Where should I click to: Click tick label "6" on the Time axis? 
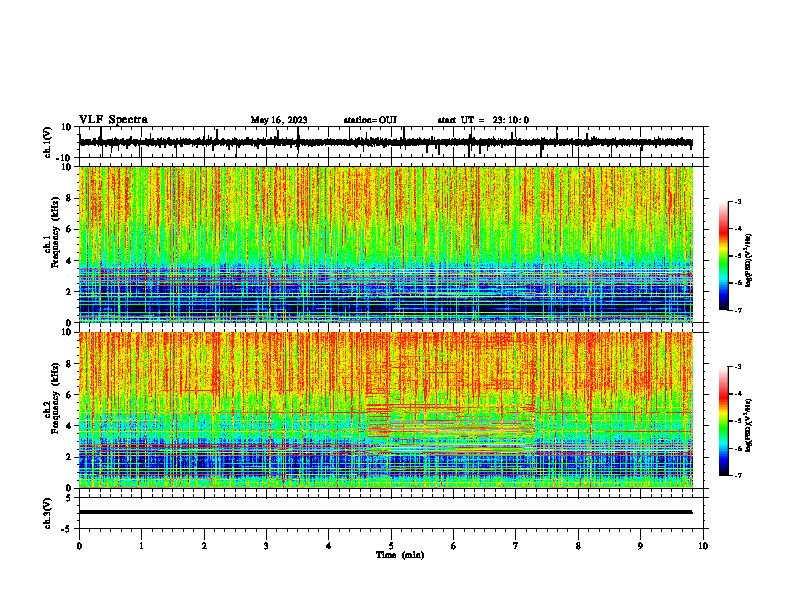453,546
